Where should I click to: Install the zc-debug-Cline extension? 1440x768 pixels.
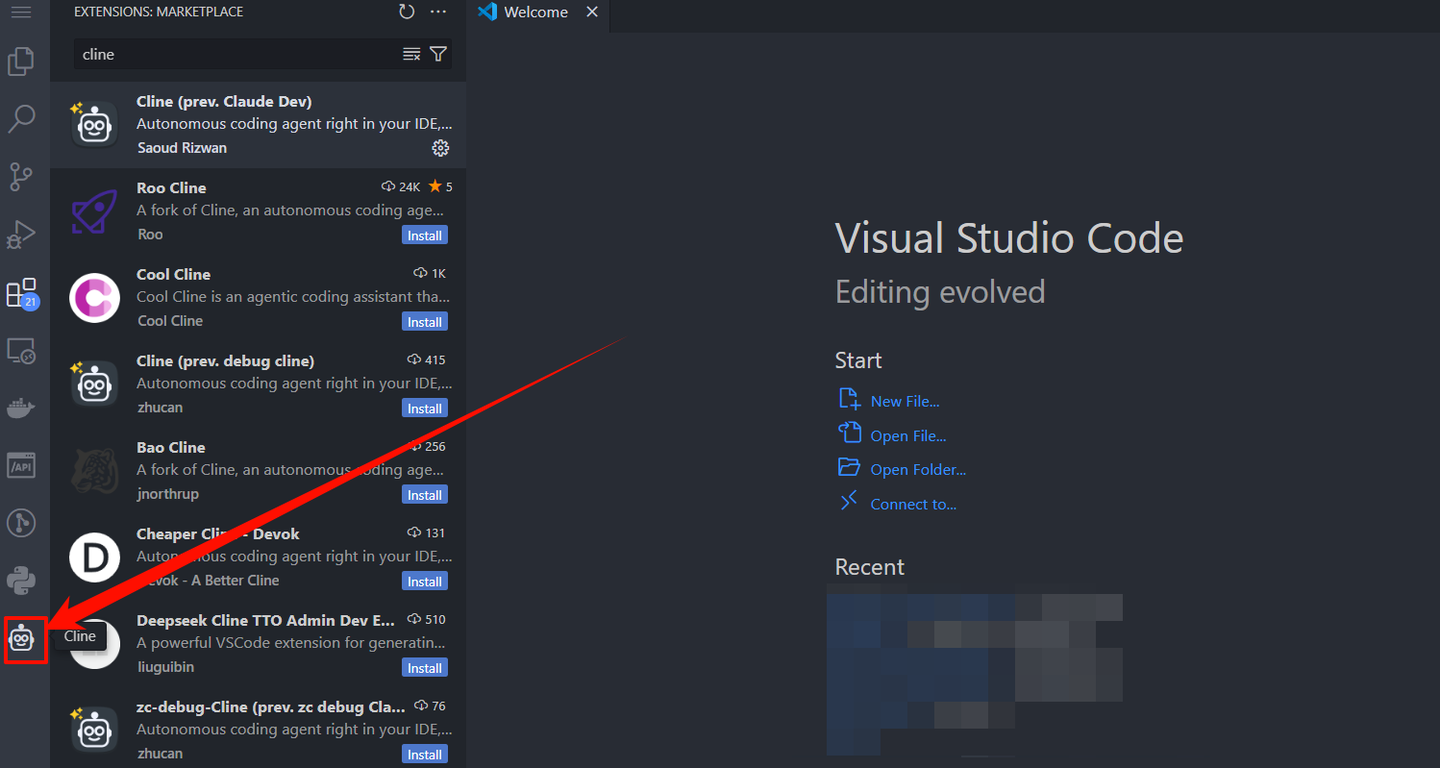pos(425,754)
